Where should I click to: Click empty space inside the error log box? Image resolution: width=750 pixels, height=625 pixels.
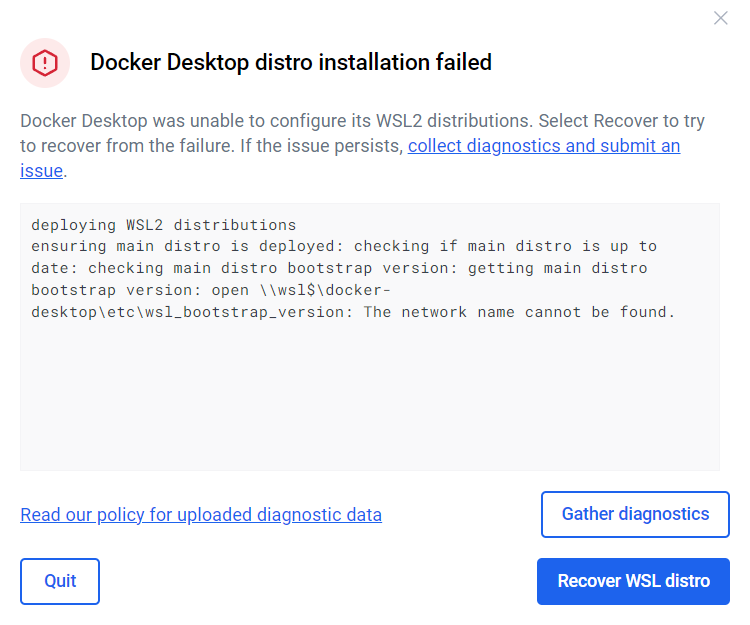tap(370, 397)
